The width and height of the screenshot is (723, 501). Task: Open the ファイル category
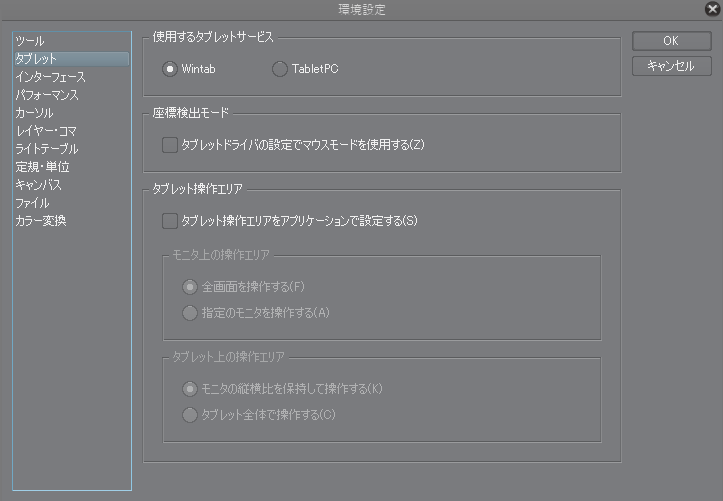pos(71,203)
